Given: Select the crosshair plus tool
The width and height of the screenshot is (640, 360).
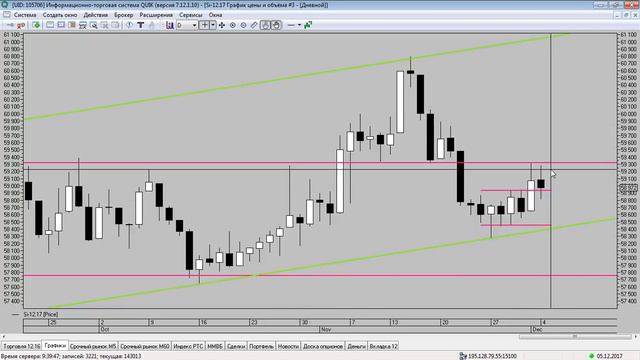Looking at the screenshot, I should (x=204, y=25).
